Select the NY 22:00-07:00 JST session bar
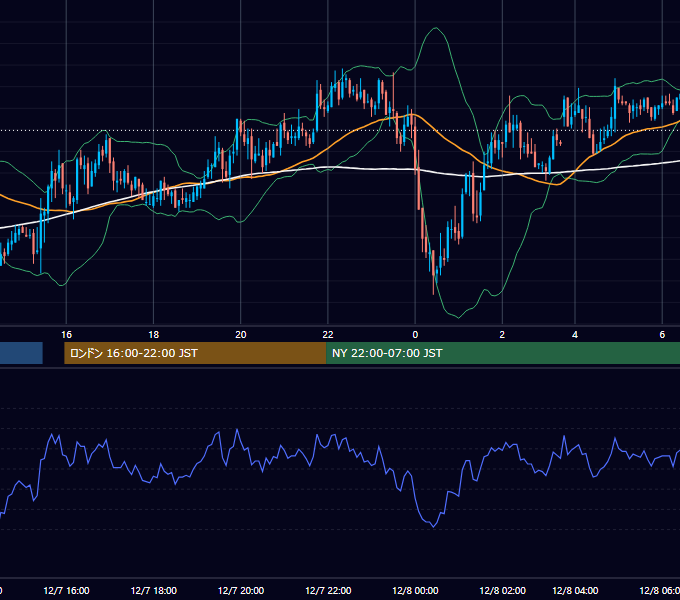Screen dimensions: 680x600 coord(503,353)
